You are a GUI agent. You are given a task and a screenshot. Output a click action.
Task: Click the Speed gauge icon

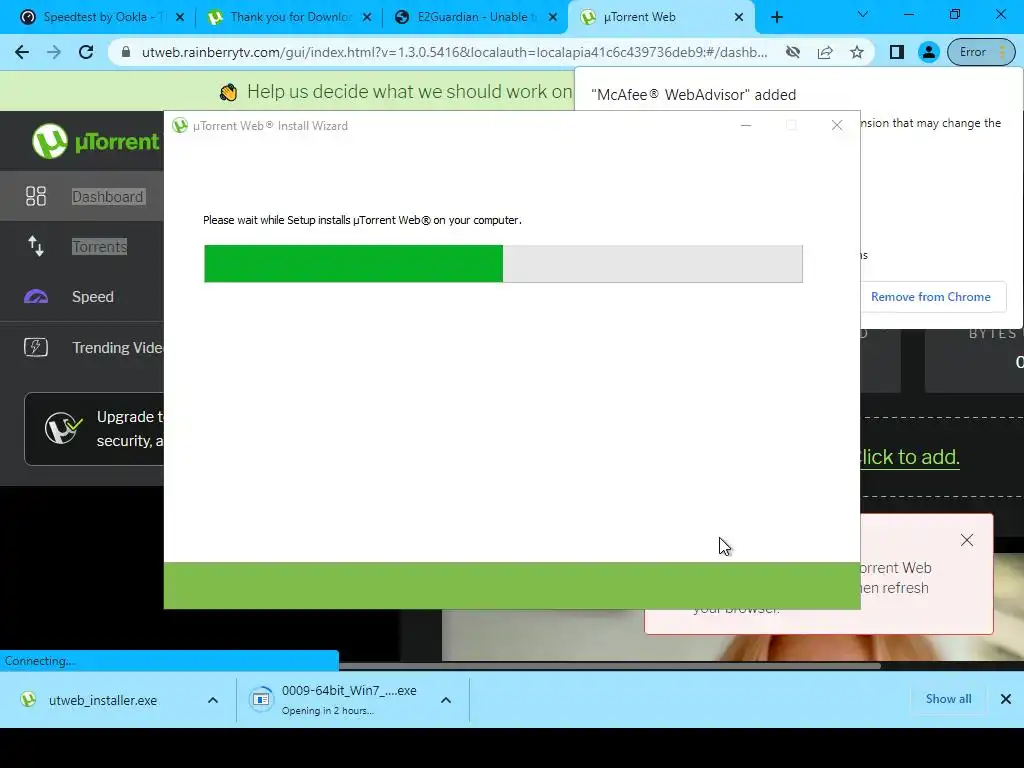tap(36, 296)
